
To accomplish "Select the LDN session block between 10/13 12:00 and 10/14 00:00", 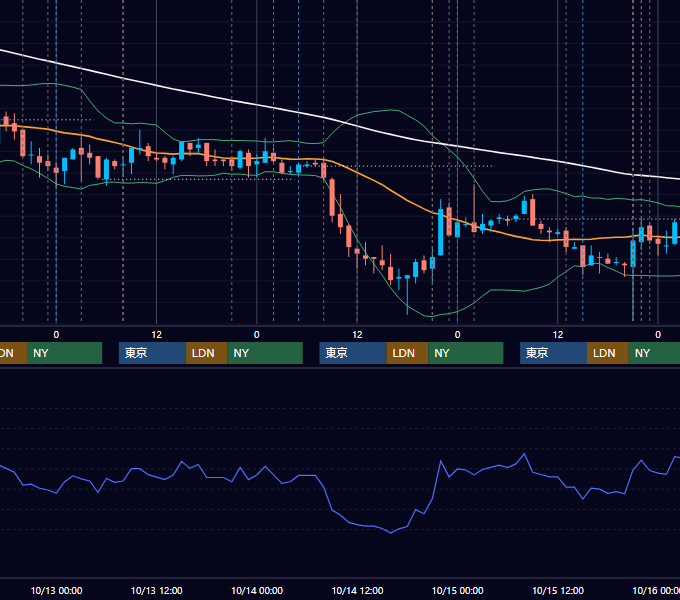I will (x=206, y=353).
